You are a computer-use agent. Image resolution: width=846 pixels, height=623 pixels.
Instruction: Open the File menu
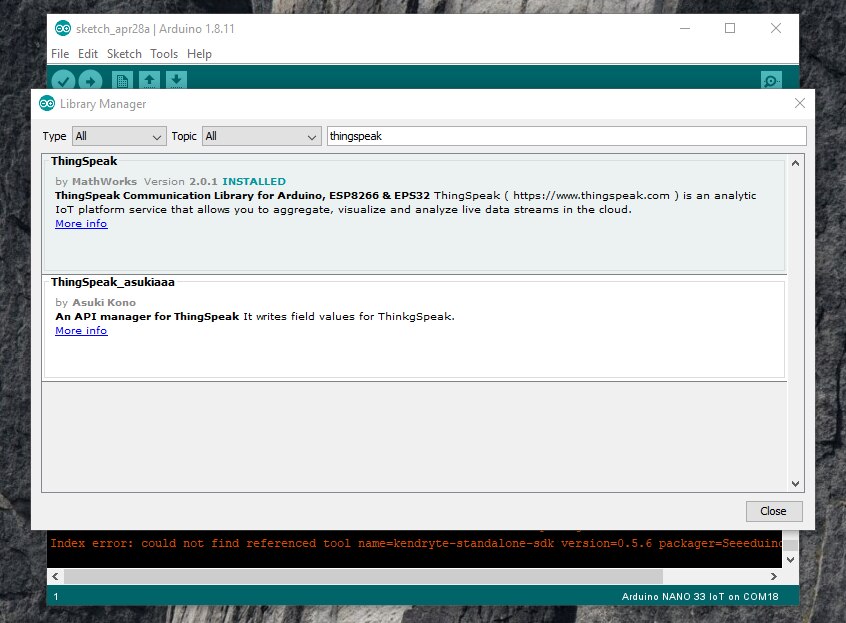point(60,54)
